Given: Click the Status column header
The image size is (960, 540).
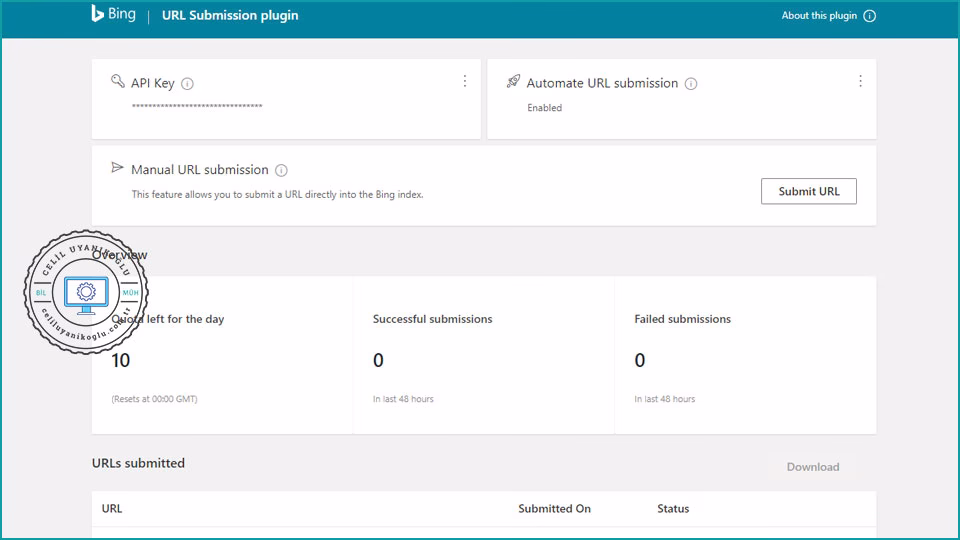Looking at the screenshot, I should [x=673, y=509].
